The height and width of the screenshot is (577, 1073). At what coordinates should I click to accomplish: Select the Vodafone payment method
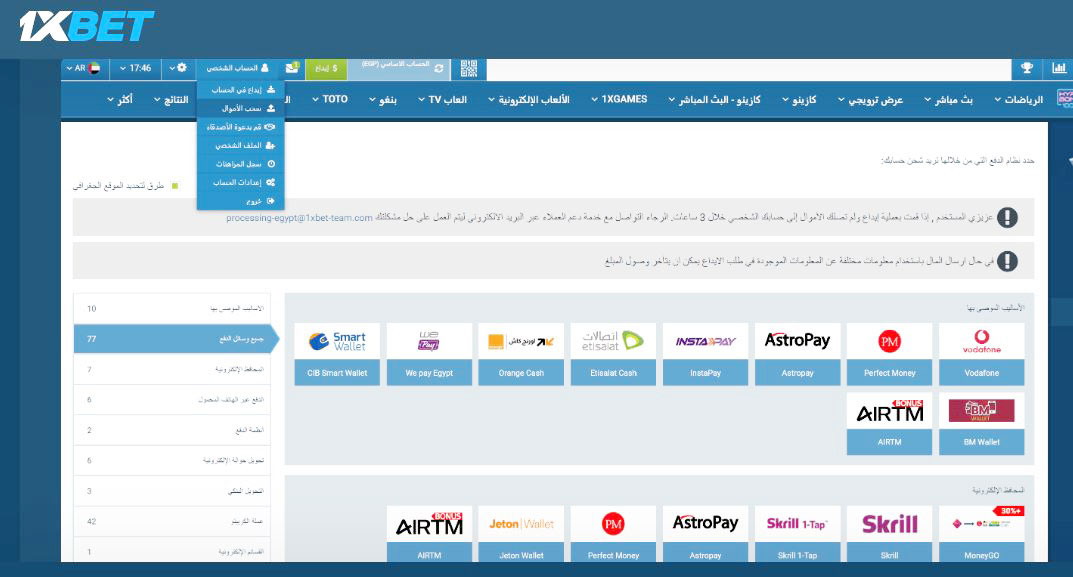coord(981,354)
